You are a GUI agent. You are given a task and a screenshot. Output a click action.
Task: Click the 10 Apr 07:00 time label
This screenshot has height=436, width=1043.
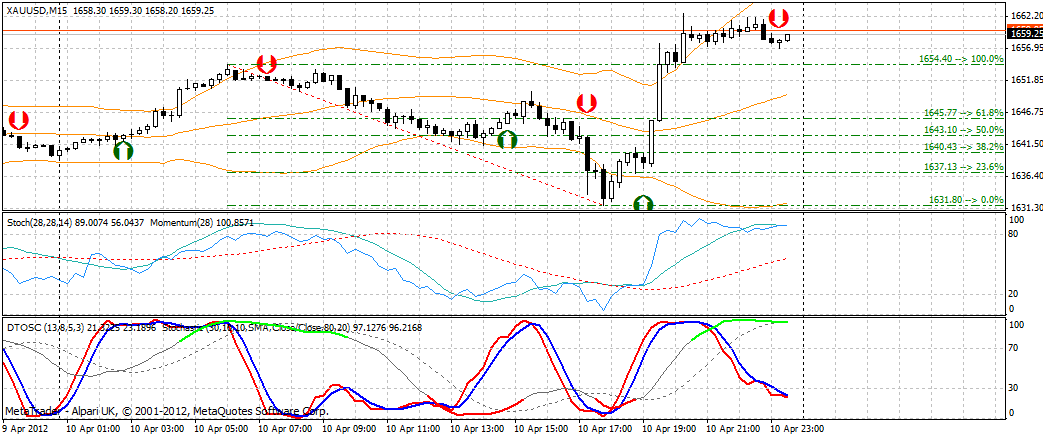click(x=284, y=430)
